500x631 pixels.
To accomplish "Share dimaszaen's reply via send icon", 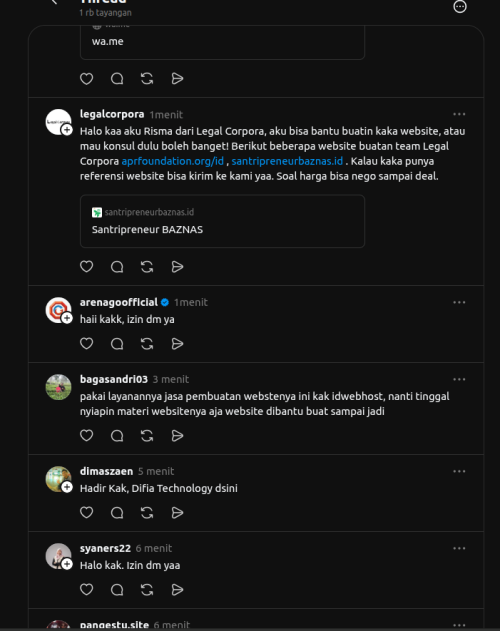I will (177, 513).
